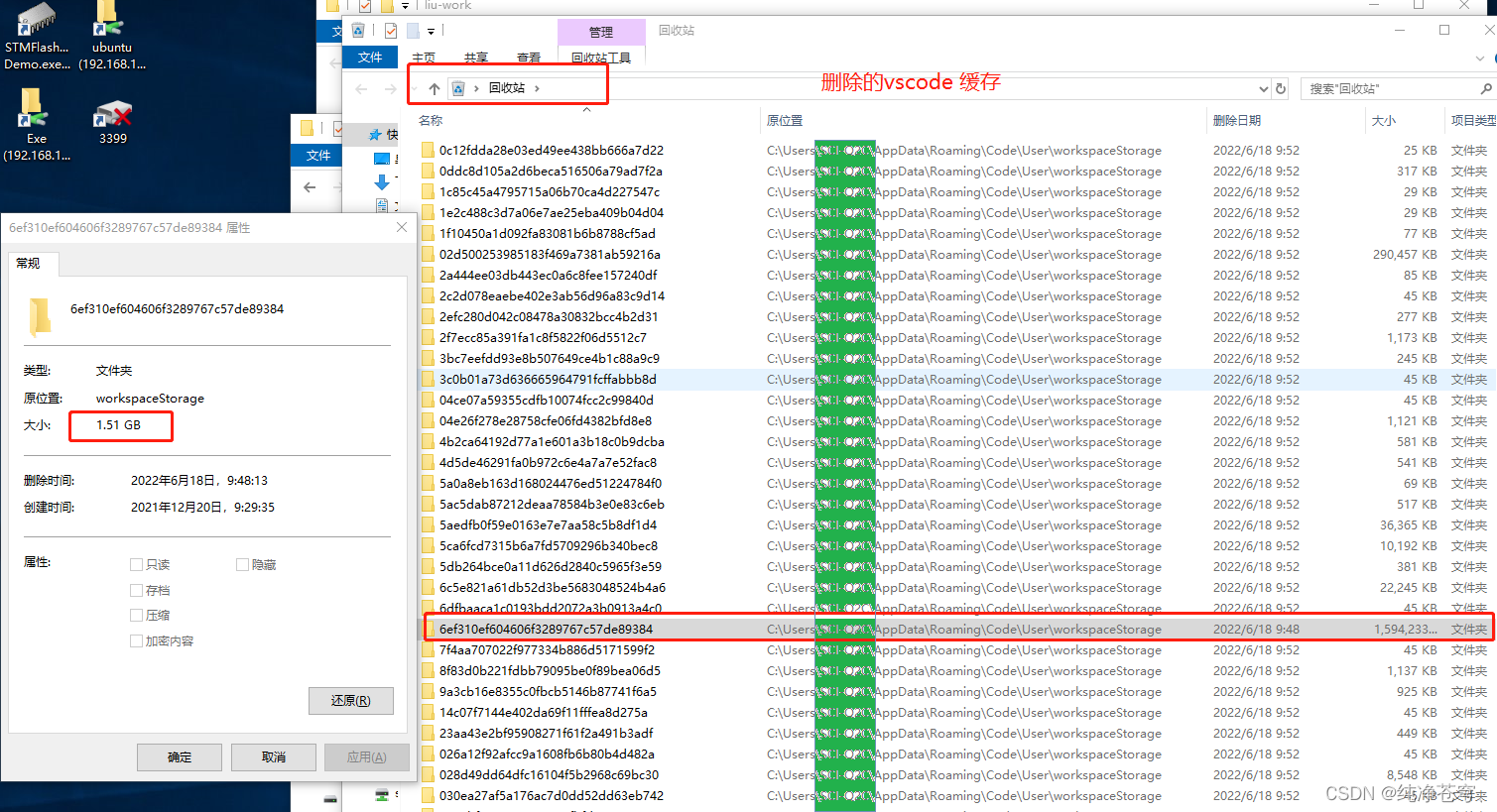Click properties checkmark quick access icon
This screenshot has height=812, width=1497.
click(391, 31)
